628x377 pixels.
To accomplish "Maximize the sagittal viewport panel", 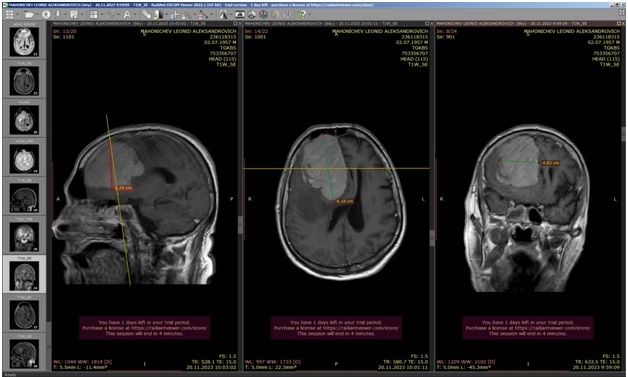I will [236, 24].
